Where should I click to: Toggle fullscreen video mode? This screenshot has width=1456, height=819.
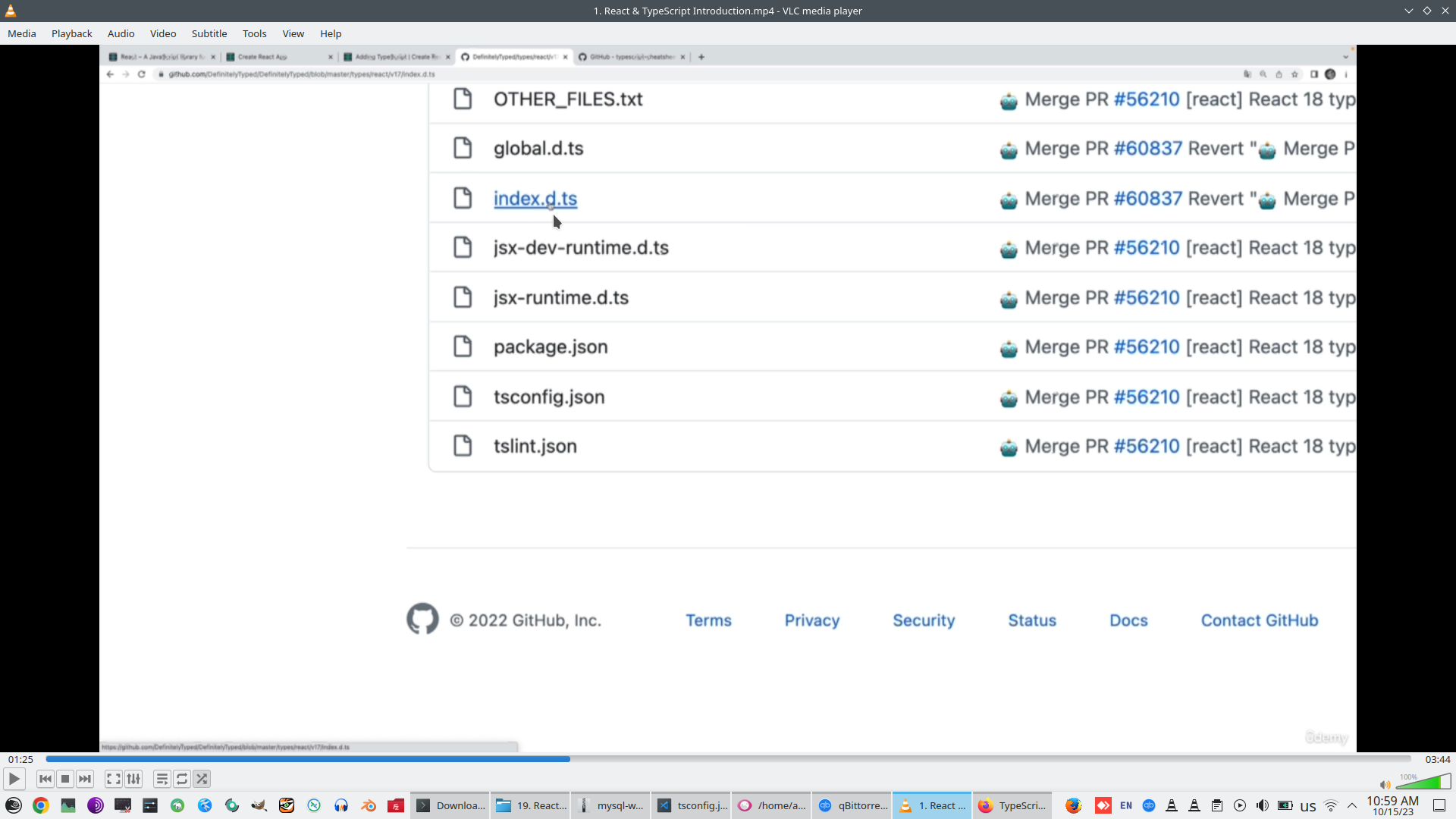(x=114, y=779)
